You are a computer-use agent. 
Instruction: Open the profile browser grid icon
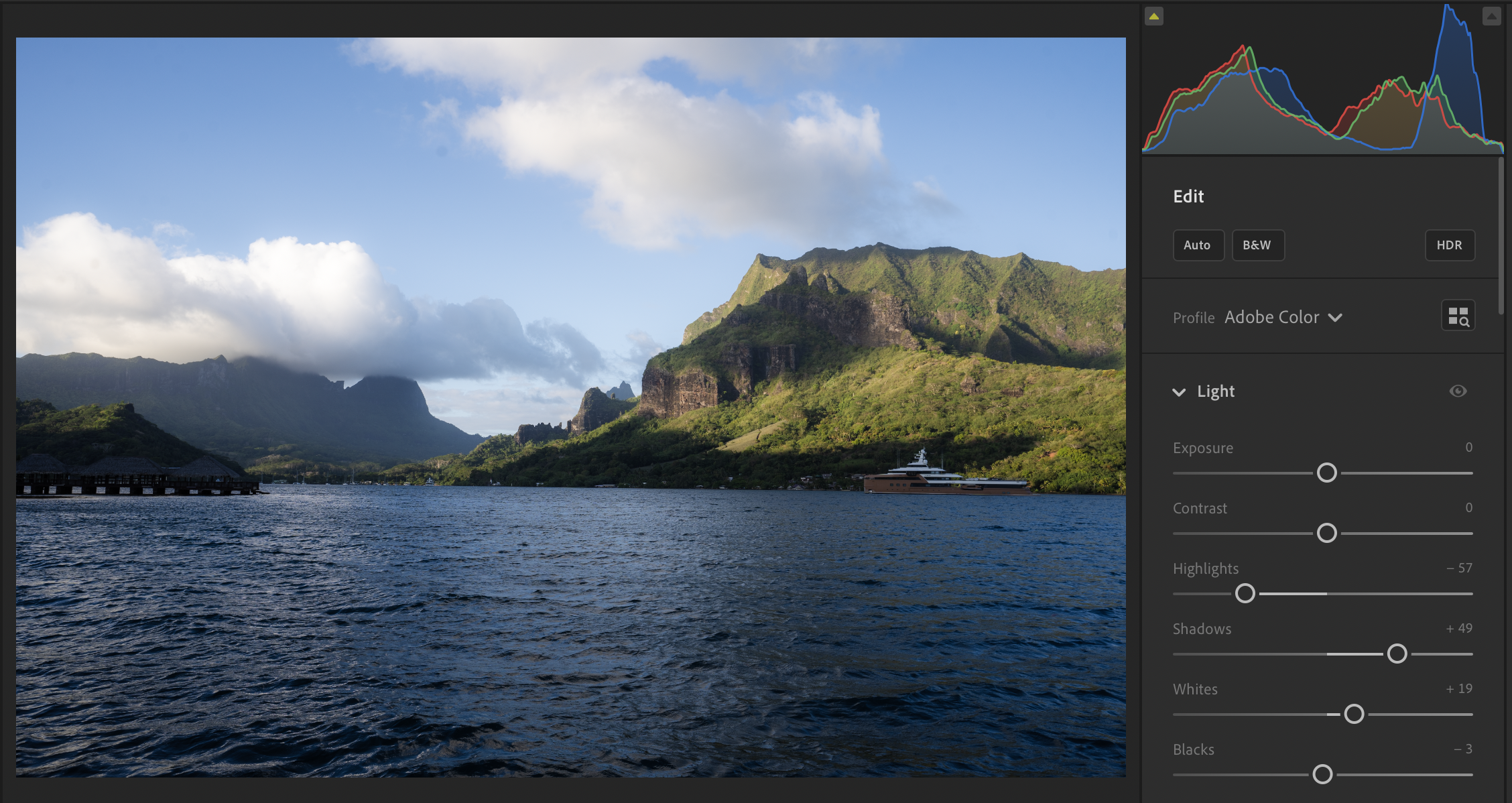(x=1458, y=316)
